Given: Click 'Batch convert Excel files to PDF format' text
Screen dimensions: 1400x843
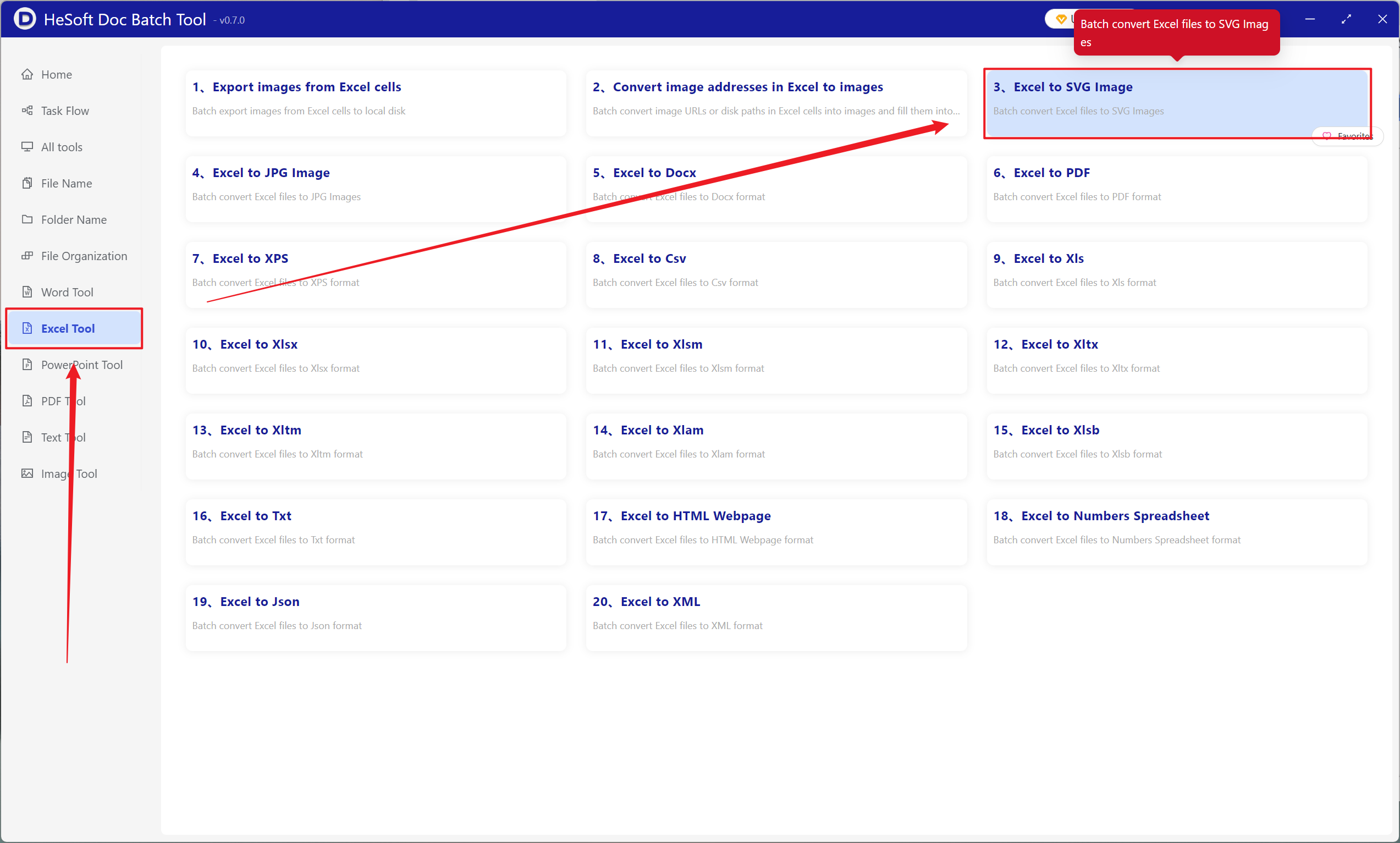Looking at the screenshot, I should click(x=1077, y=196).
